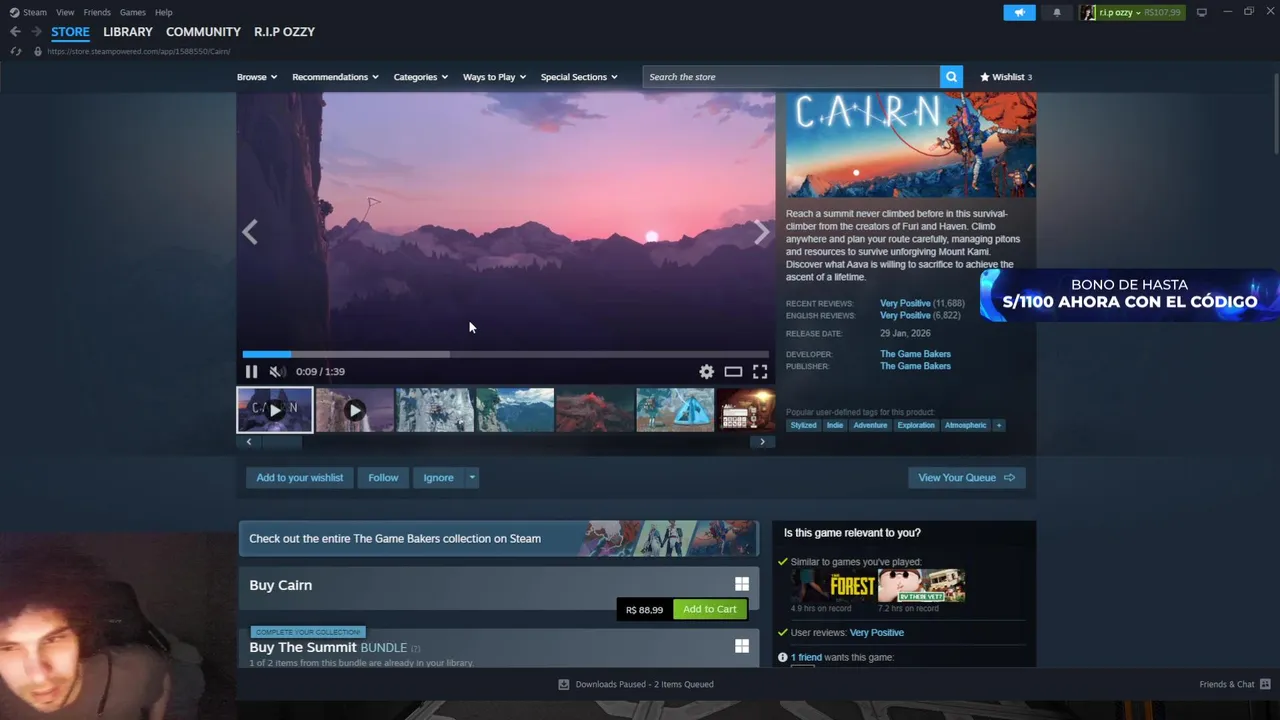Pause the Cairn trailer video
This screenshot has height=720, width=1280.
pos(251,371)
